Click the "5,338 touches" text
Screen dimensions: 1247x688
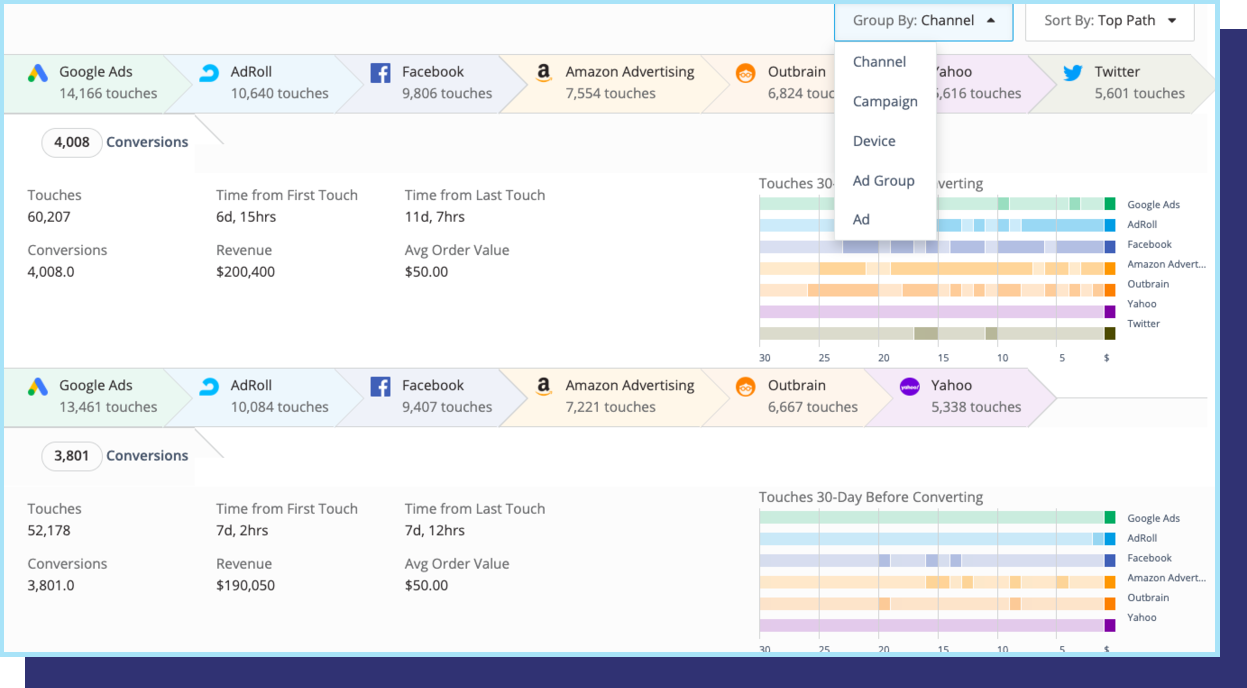[976, 408]
